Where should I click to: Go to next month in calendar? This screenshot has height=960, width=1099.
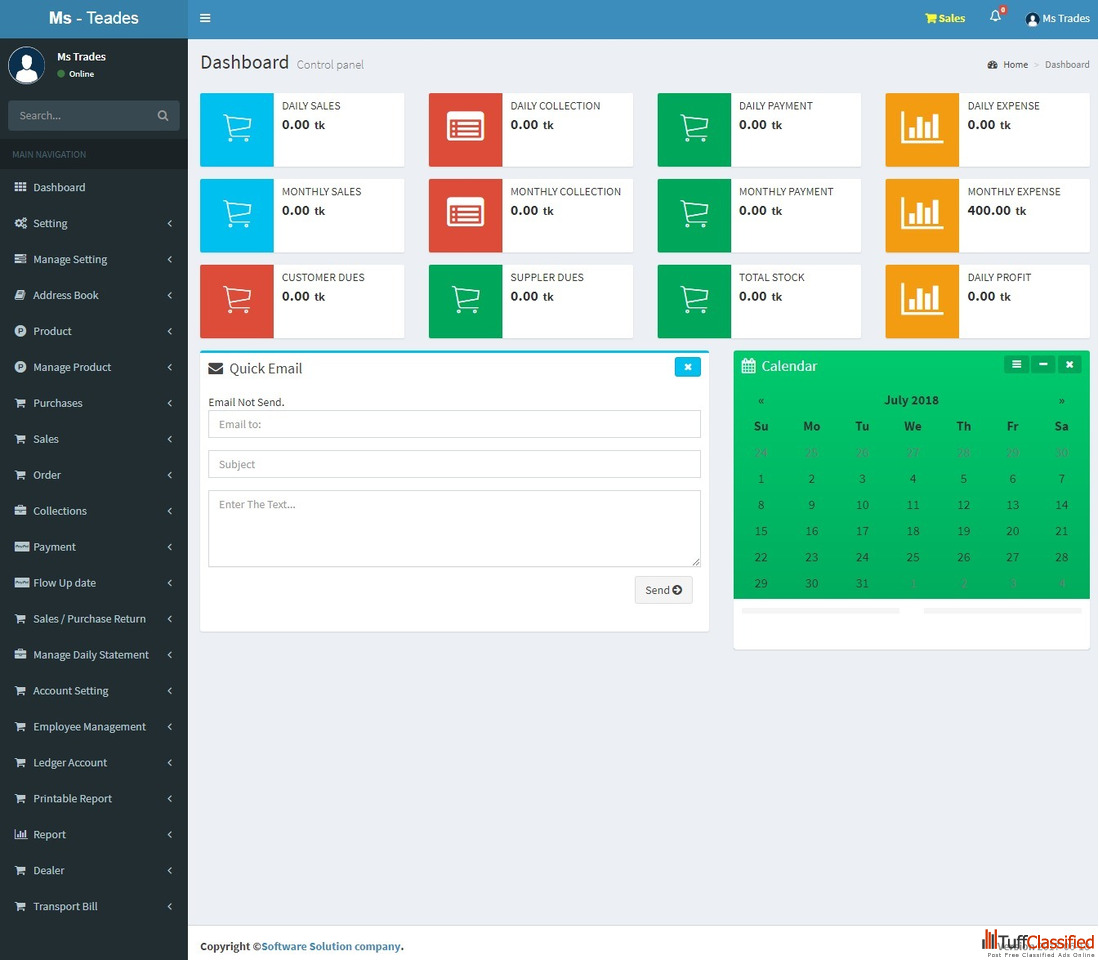coord(1061,400)
